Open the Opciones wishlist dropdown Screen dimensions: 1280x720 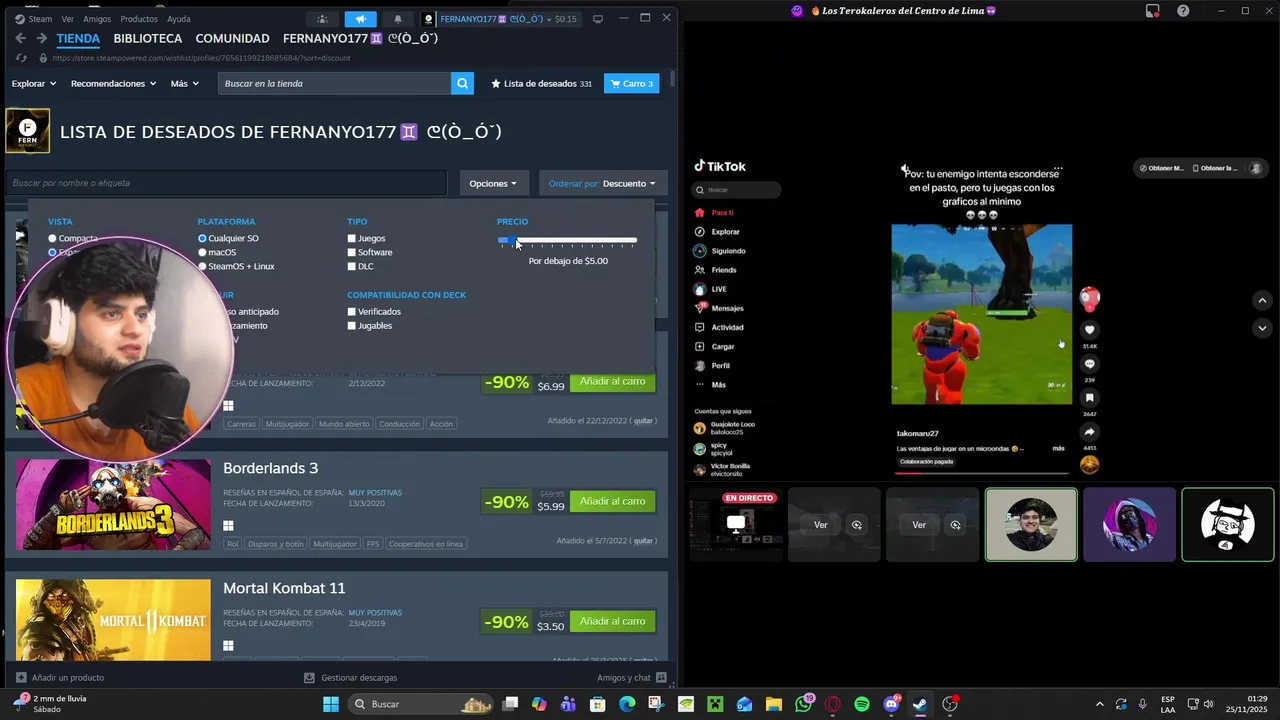493,183
